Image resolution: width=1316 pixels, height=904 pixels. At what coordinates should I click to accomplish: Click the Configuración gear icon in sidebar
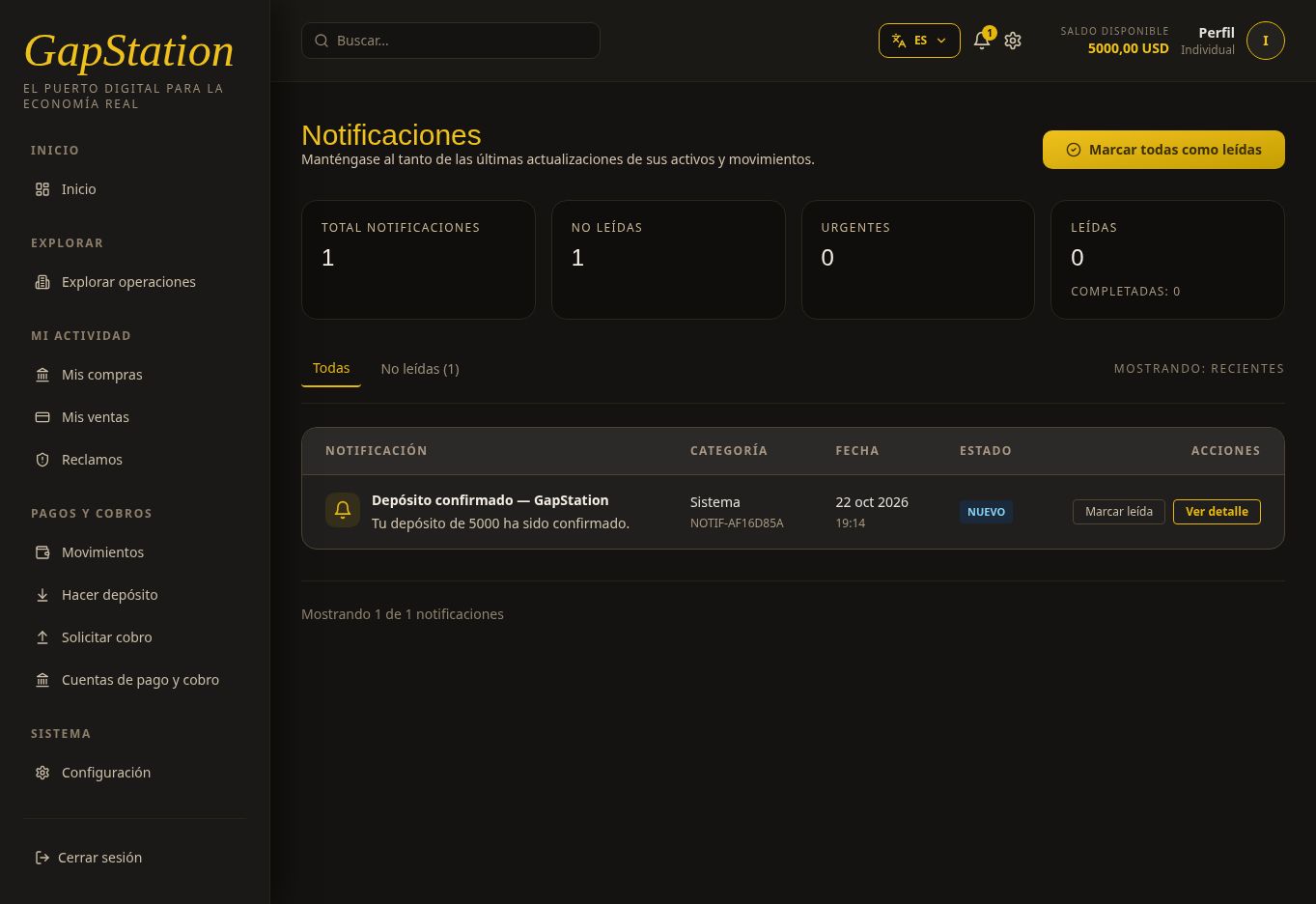[x=42, y=773]
